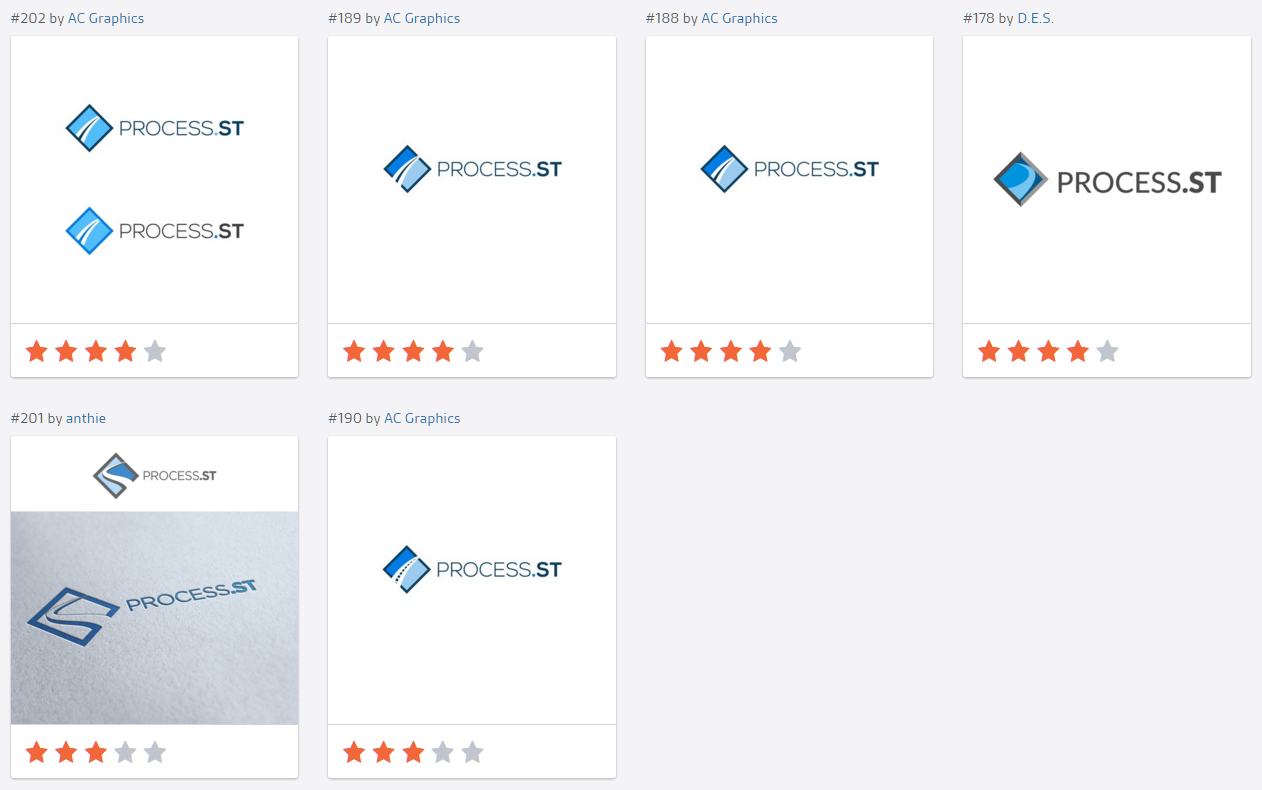Rate entry #188 two stars
The image size is (1262, 790).
(x=701, y=351)
